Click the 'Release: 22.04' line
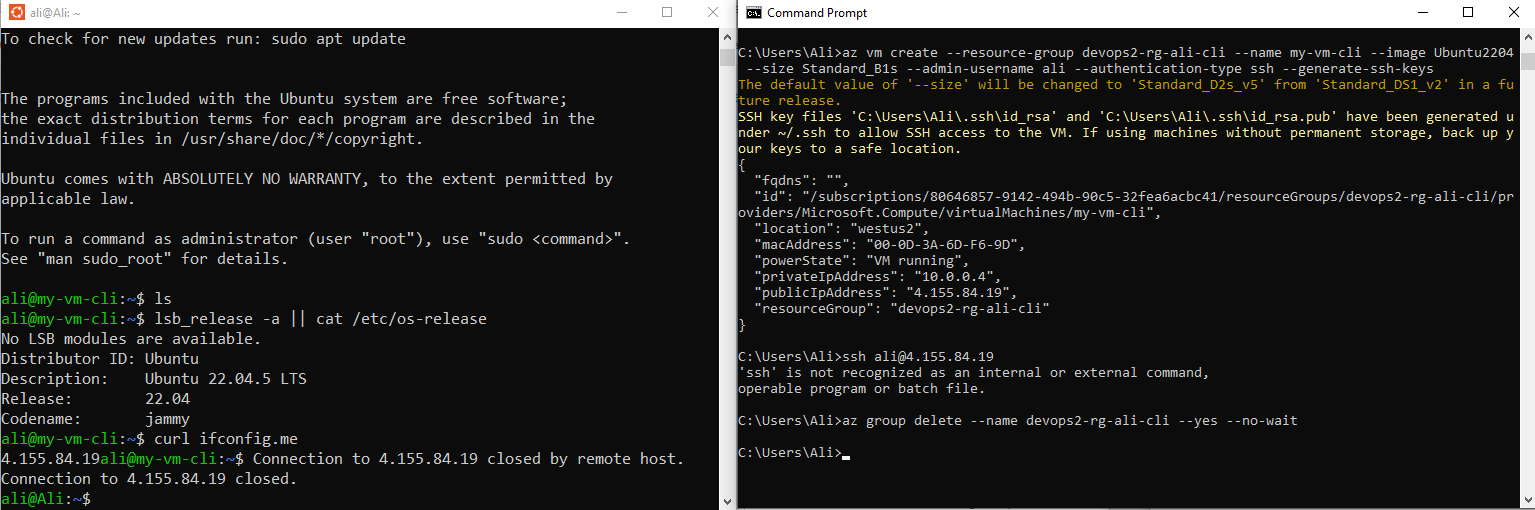Image resolution: width=1535 pixels, height=510 pixels. coord(95,399)
